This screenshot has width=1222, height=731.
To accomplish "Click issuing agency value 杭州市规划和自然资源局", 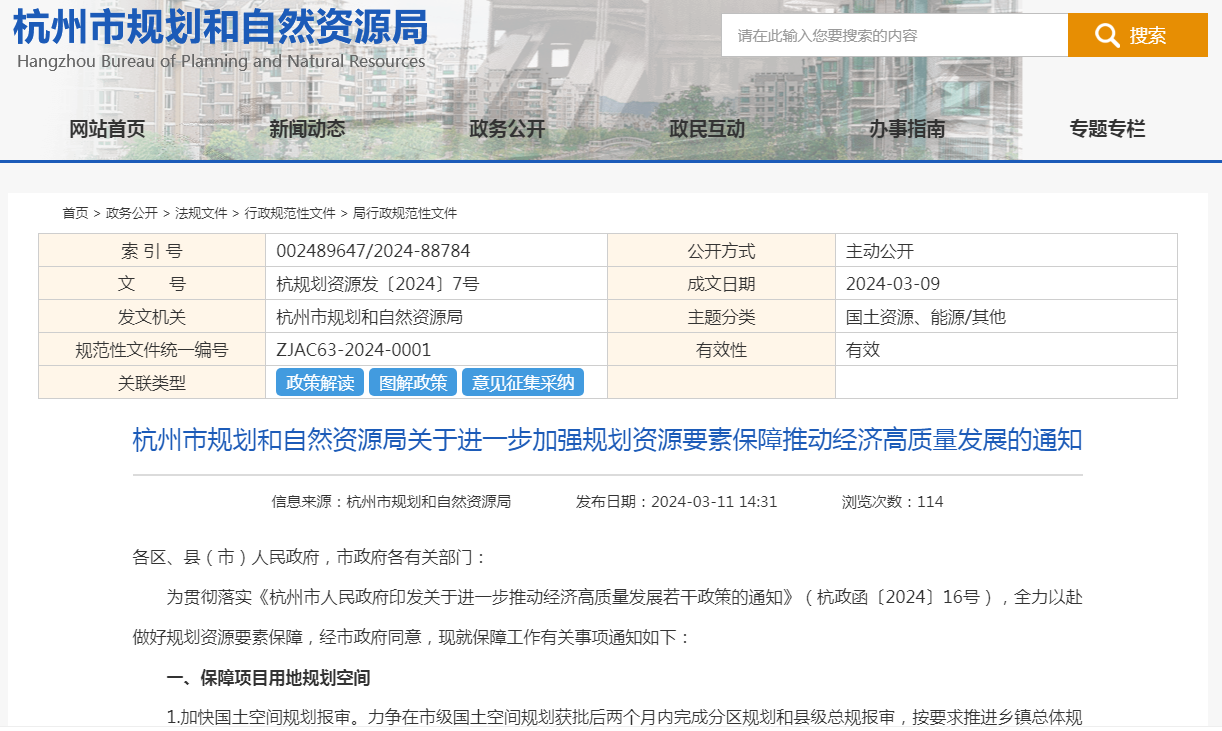I will coord(369,317).
